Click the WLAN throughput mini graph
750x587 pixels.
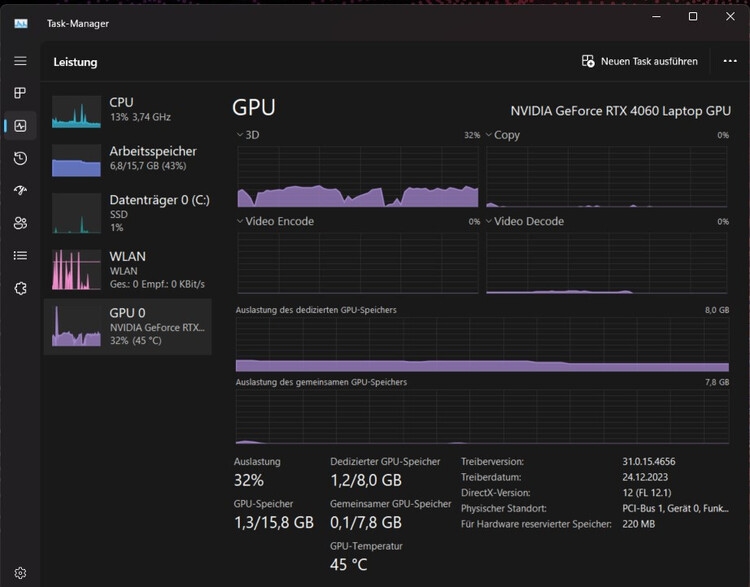(x=77, y=270)
